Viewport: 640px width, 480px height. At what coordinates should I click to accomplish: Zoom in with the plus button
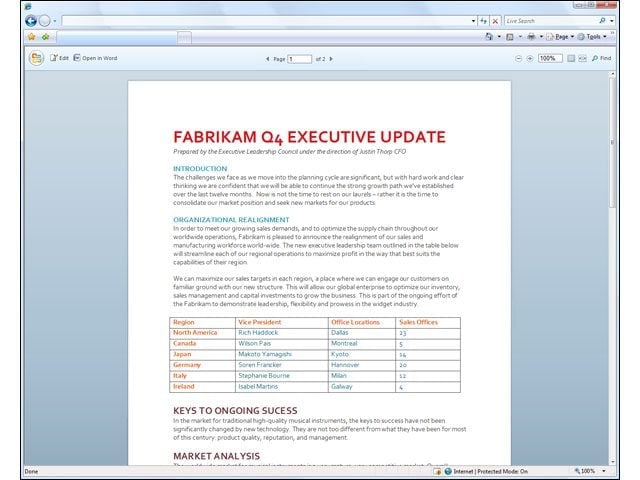[x=530, y=58]
